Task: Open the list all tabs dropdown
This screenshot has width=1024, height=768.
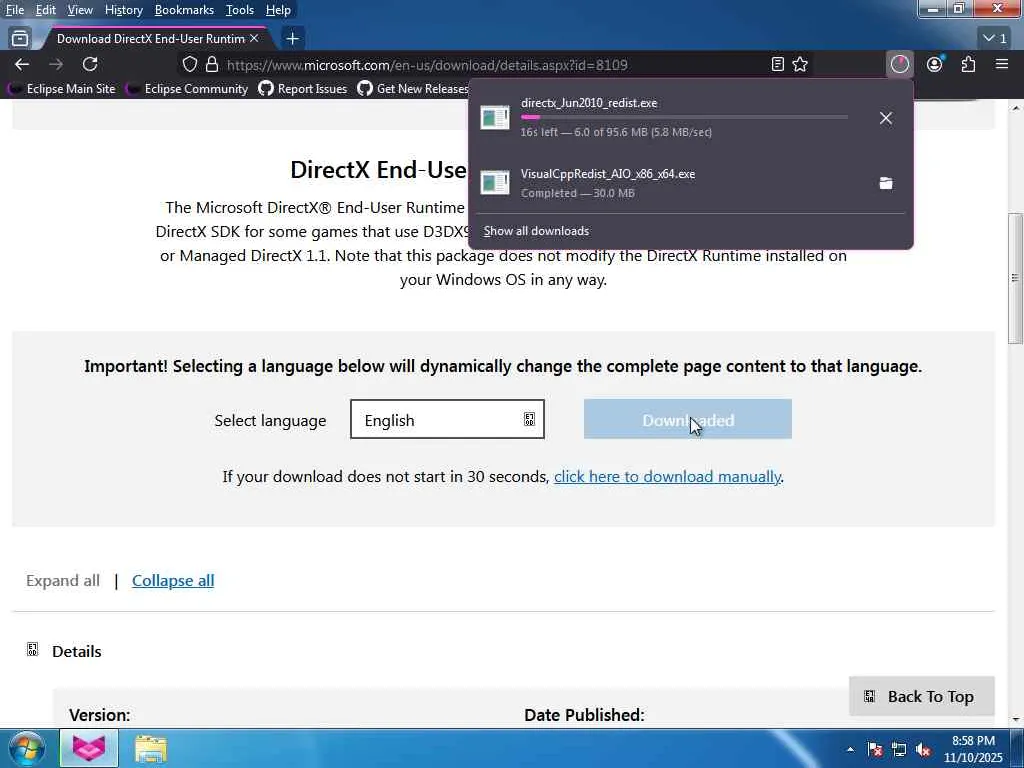Action: point(995,39)
